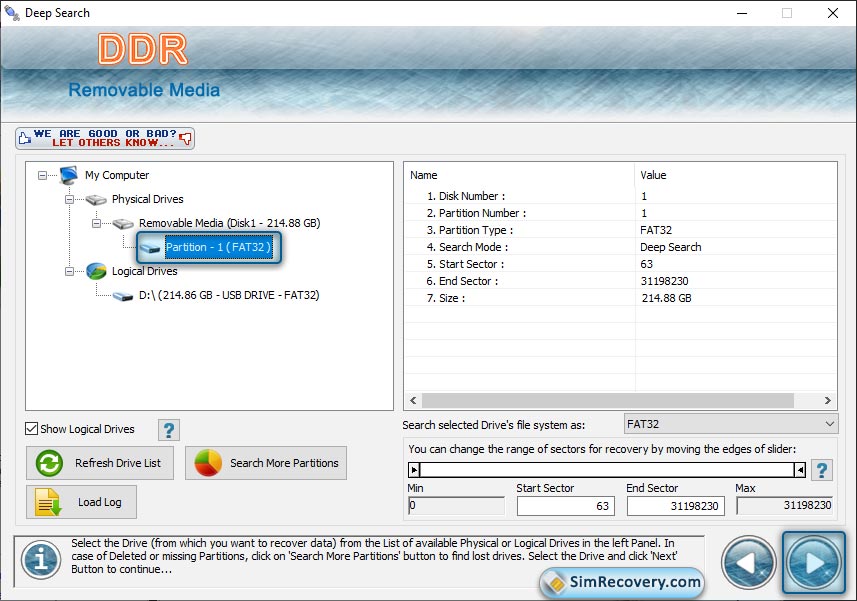Viewport: 857px width, 601px height.
Task: Click the Physical Drives disk icon
Action: tap(96, 199)
